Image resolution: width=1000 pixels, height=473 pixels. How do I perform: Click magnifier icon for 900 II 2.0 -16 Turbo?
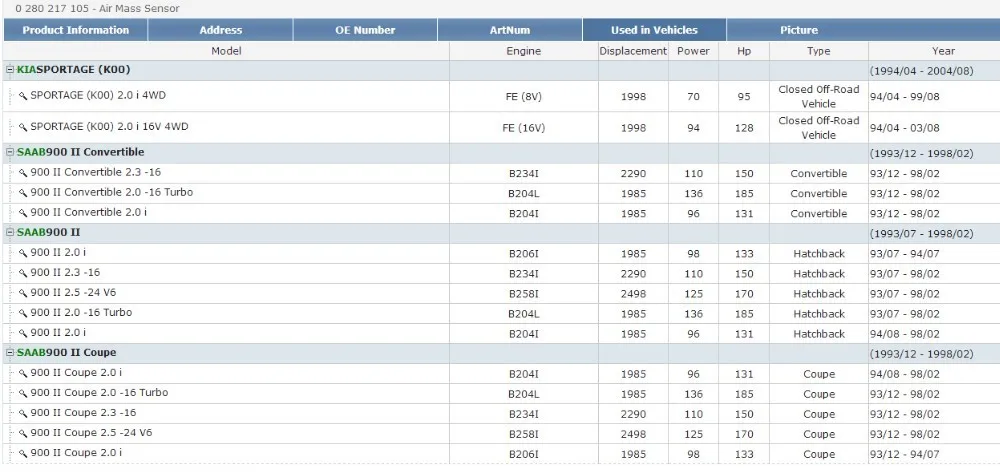coord(22,314)
